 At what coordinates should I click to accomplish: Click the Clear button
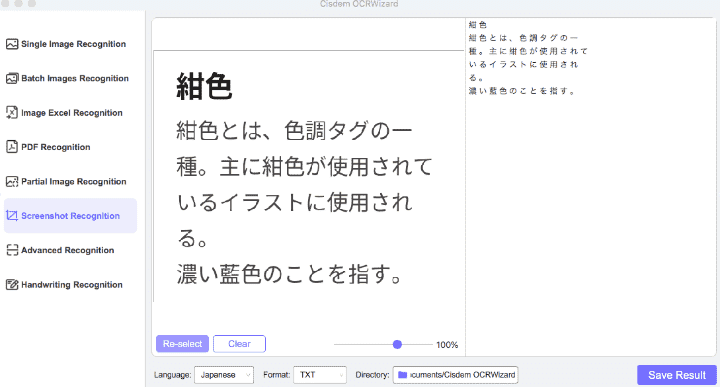point(239,344)
